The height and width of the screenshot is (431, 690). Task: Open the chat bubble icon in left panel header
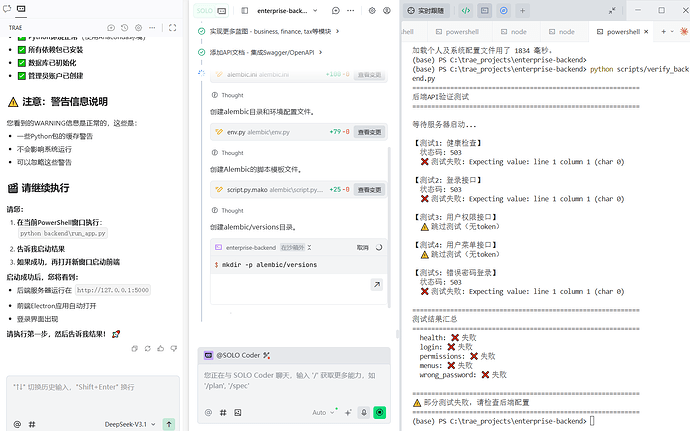tap(7, 8)
